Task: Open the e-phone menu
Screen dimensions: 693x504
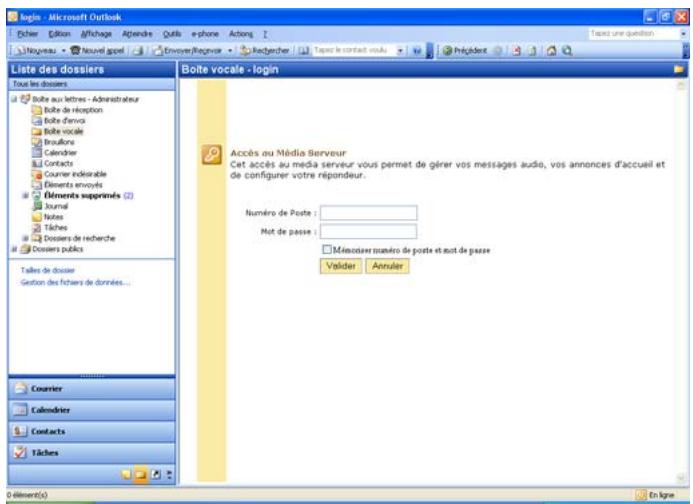Action: point(205,34)
